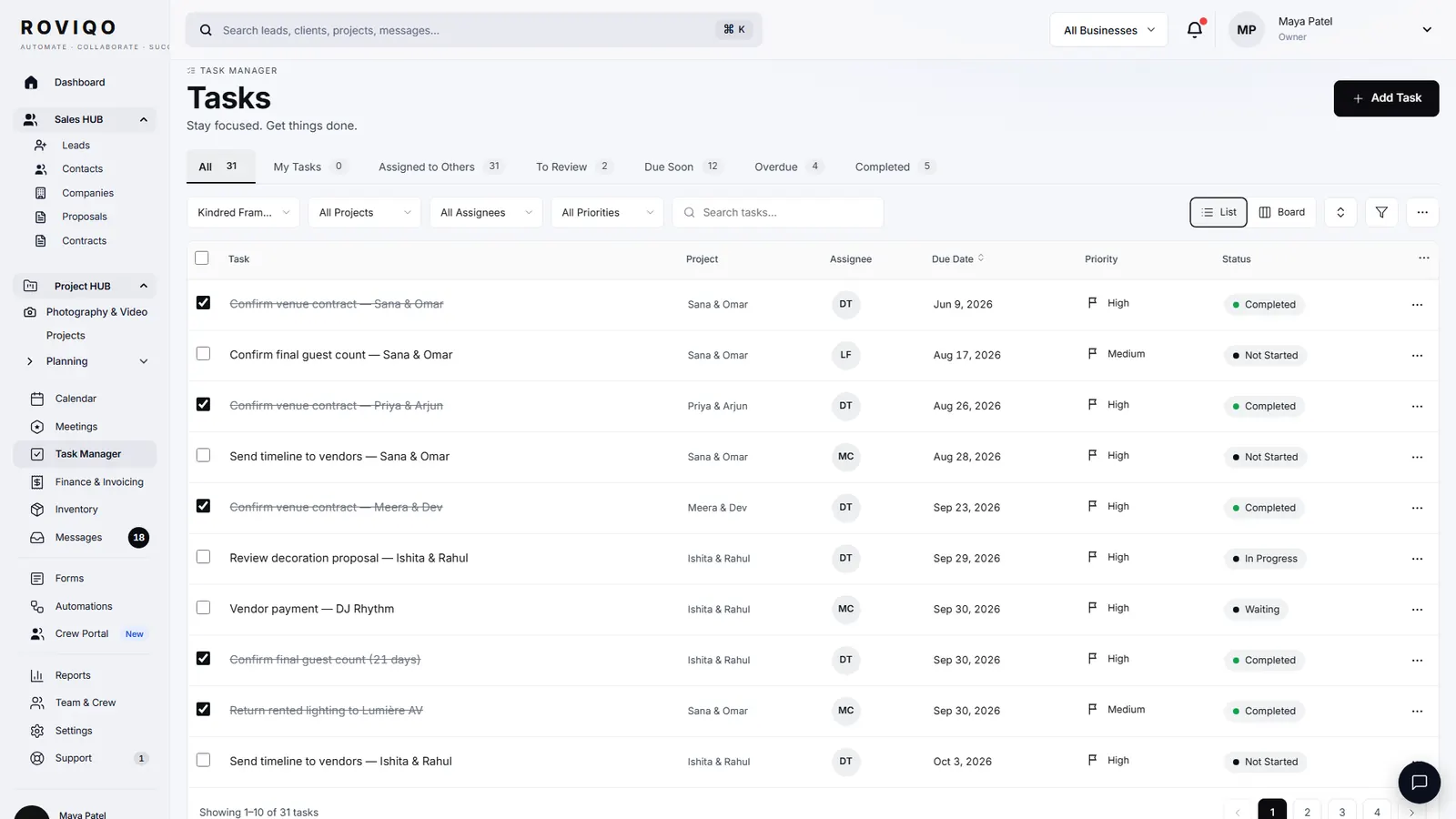The width and height of the screenshot is (1456, 819).
Task: Click the In Progress status badge
Action: 1265,559
